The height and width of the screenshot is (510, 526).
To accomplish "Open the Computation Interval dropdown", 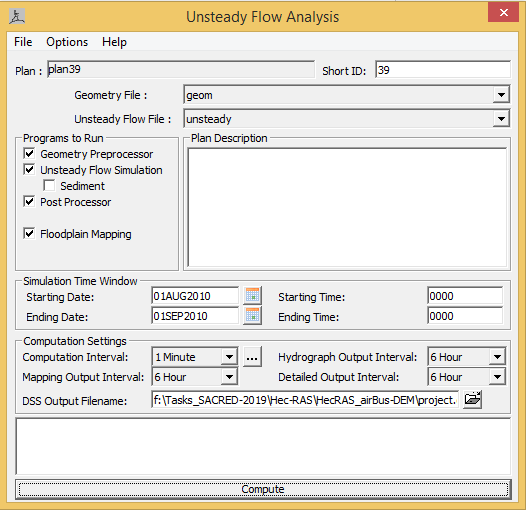I will 229,357.
